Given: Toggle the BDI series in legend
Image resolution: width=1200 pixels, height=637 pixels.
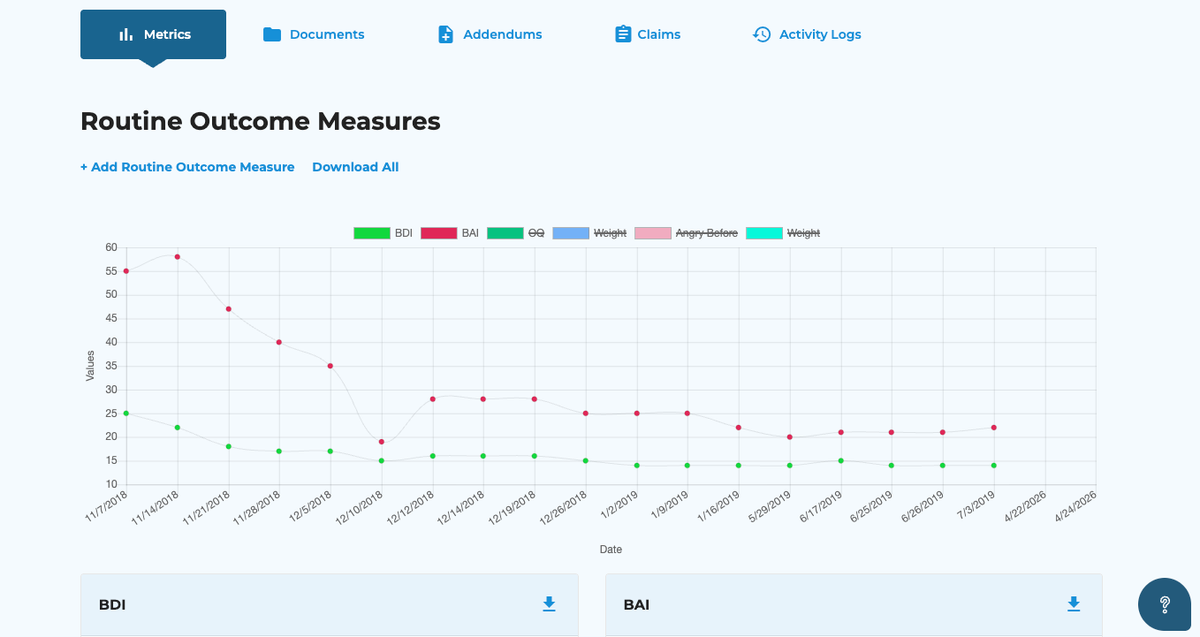Looking at the screenshot, I should point(383,233).
